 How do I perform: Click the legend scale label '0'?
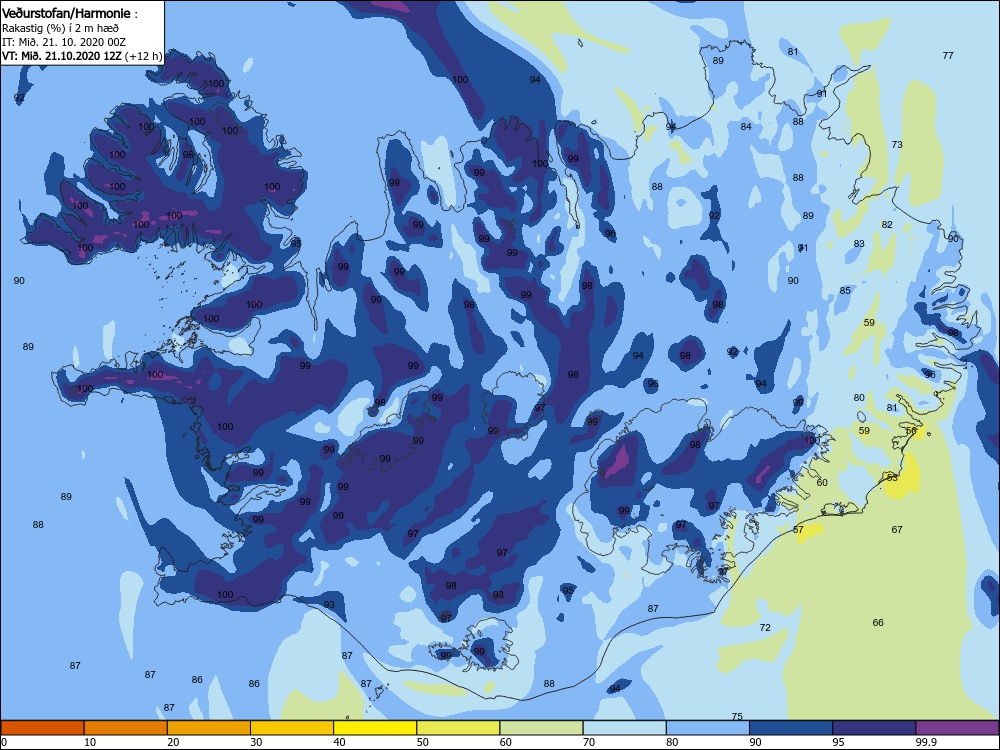coord(4,742)
